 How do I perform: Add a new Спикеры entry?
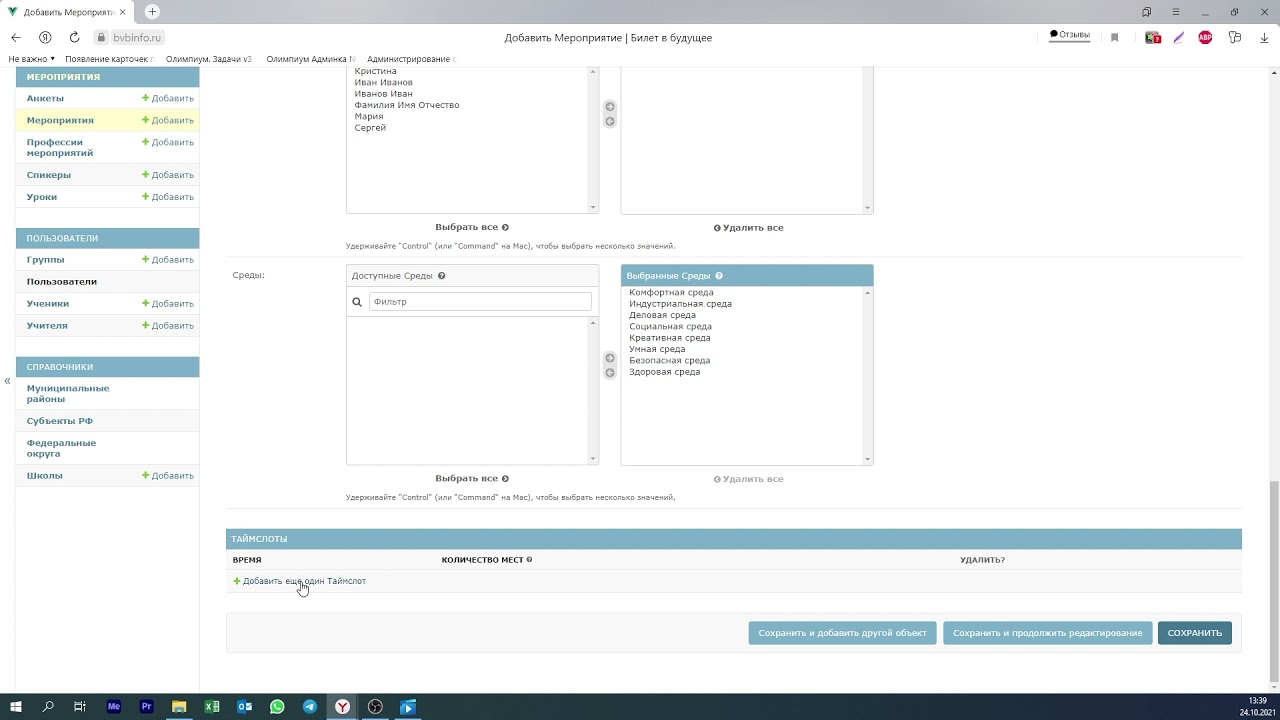coord(168,175)
